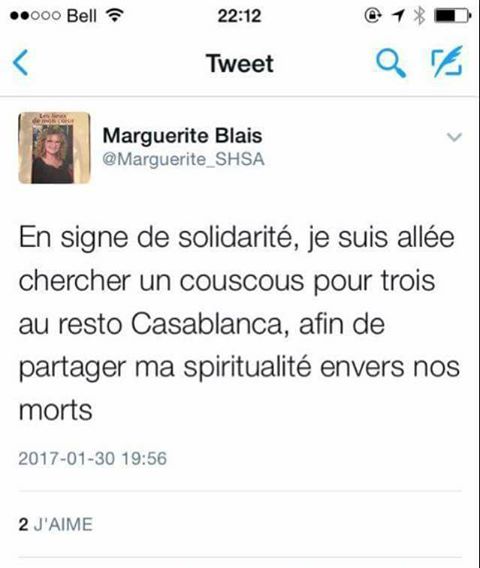Open the Marguerite Blais display name
This screenshot has width=480, height=568.
click(x=182, y=136)
